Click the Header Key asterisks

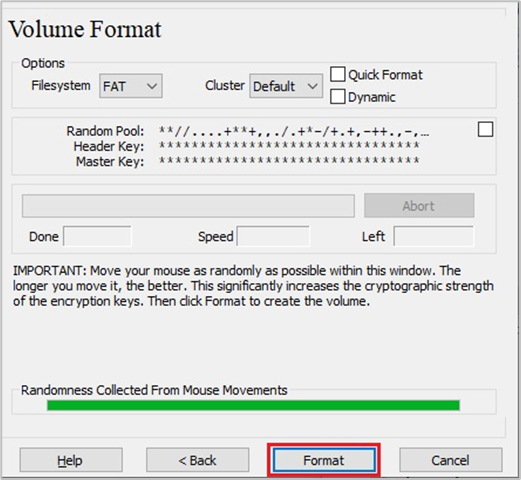click(x=289, y=145)
